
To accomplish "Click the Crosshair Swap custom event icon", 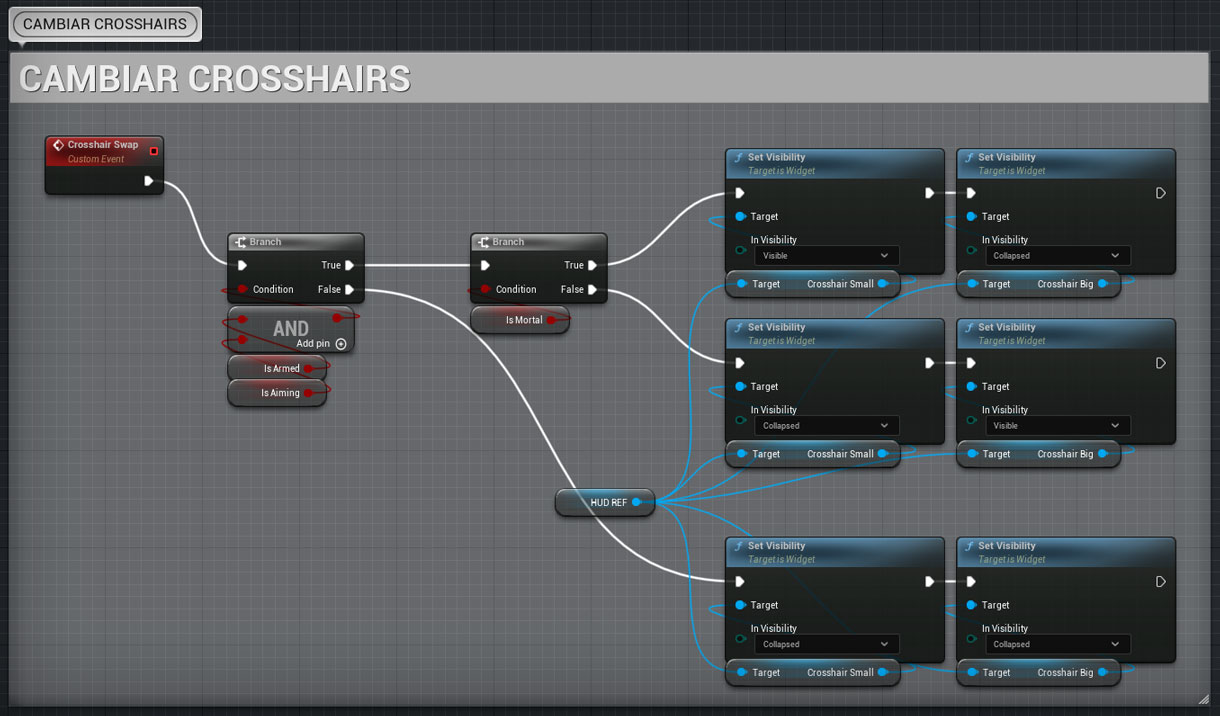I will [x=58, y=145].
